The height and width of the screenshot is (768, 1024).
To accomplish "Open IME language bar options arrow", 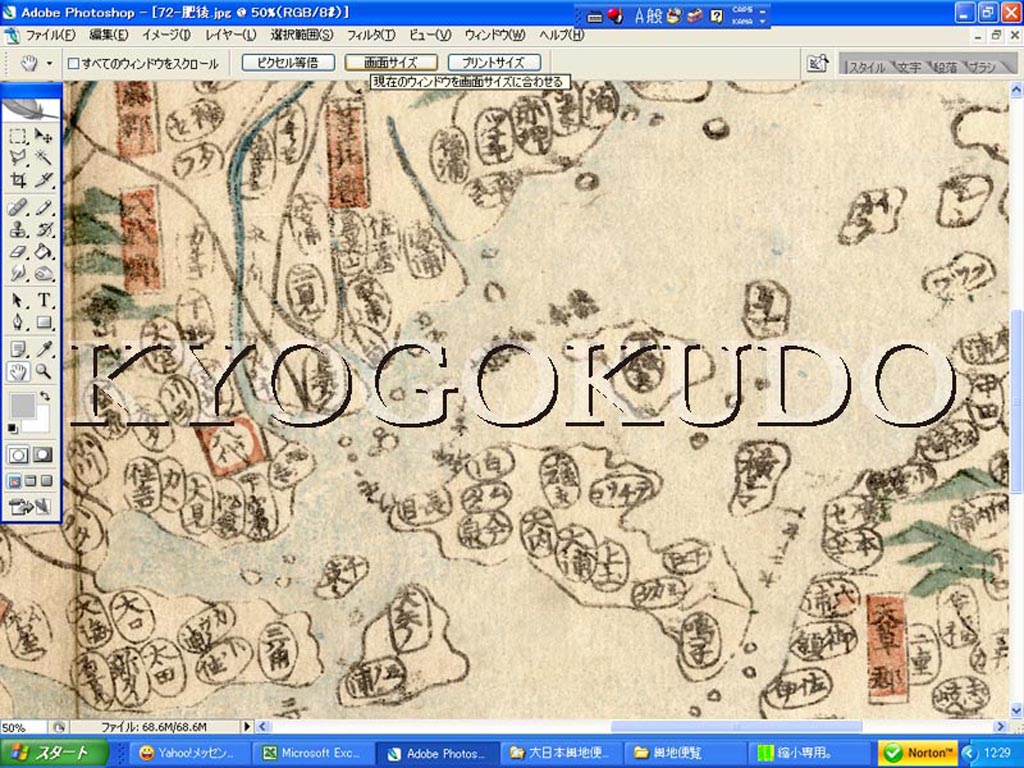I will coord(763,21).
